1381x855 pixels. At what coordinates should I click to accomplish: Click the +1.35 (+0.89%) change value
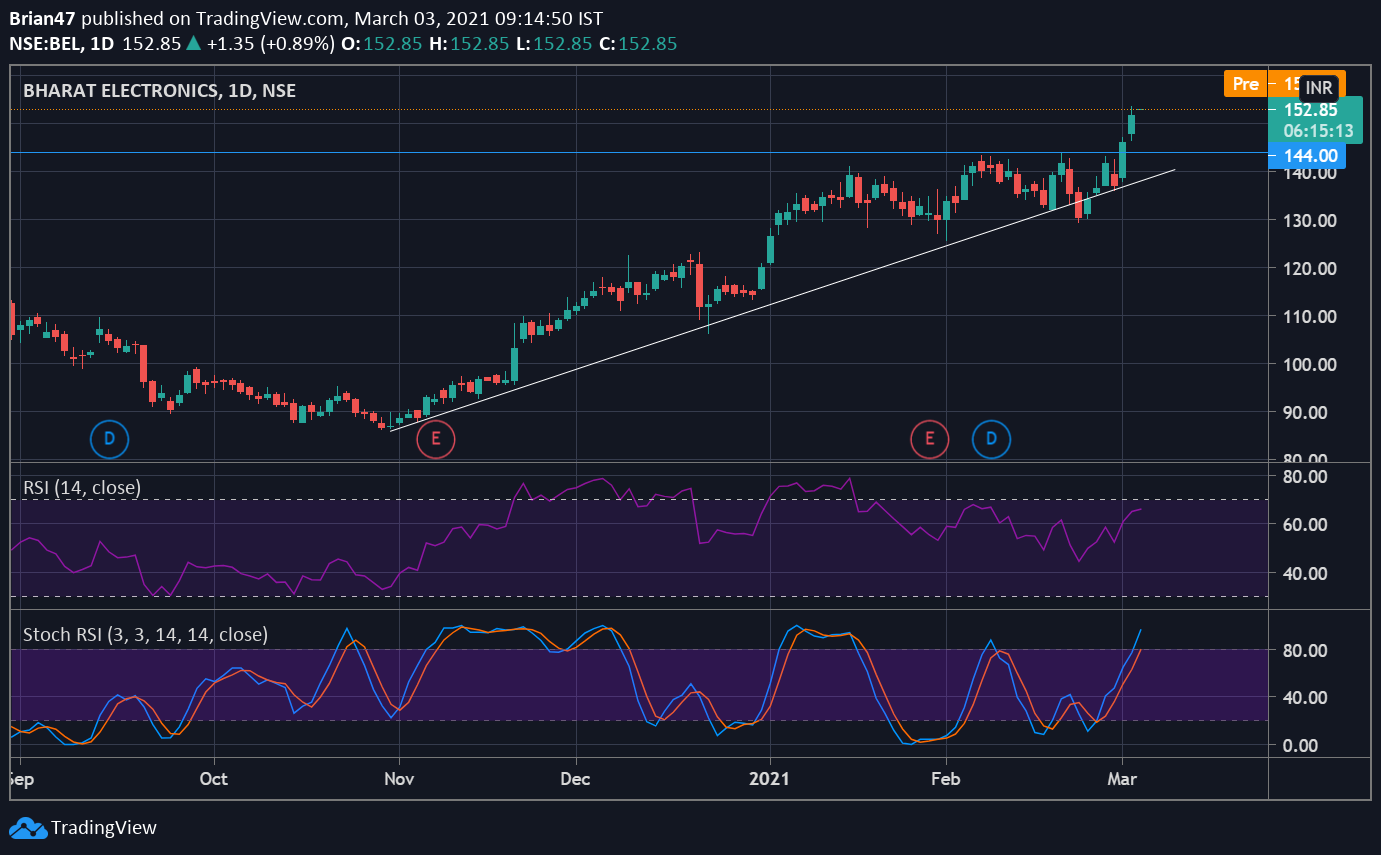pyautogui.click(x=269, y=44)
